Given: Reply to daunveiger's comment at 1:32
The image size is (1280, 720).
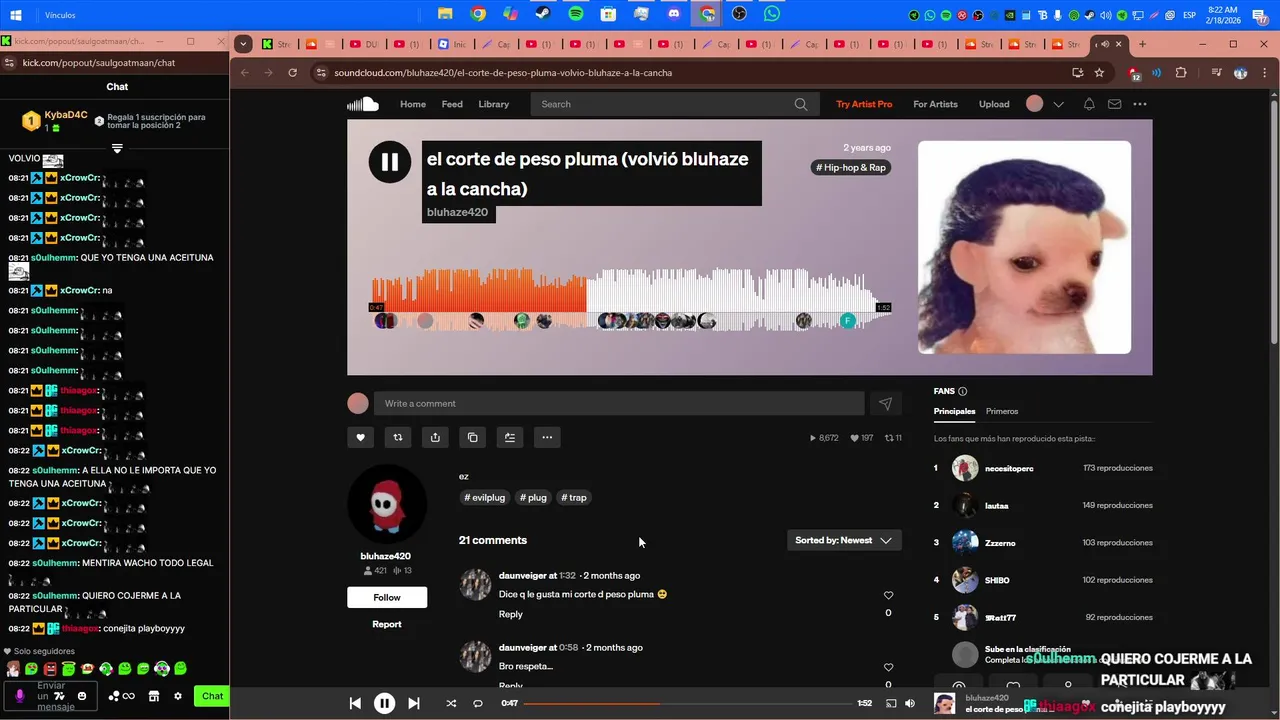Looking at the screenshot, I should [510, 614].
